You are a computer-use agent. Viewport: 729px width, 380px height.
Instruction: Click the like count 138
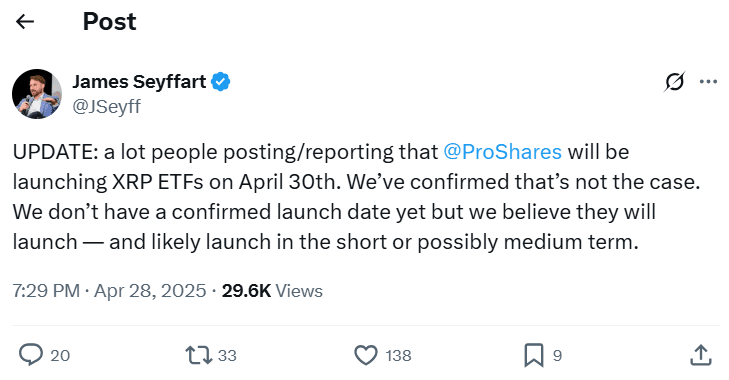(x=398, y=355)
